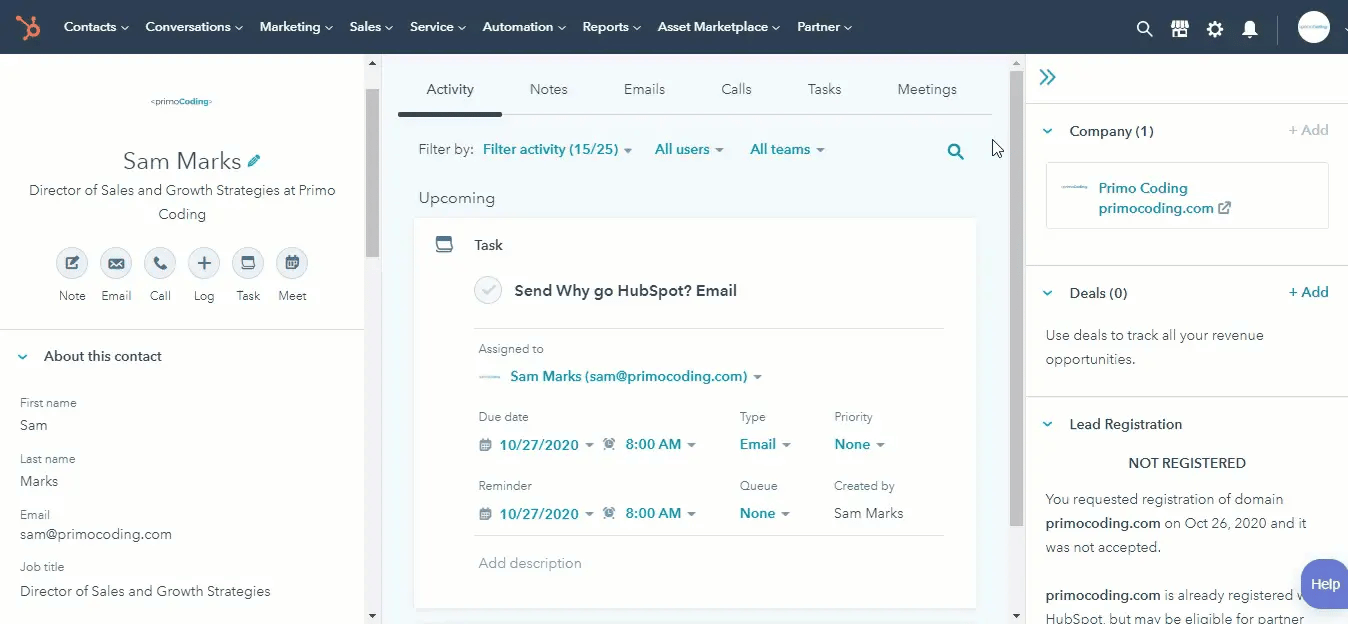Open the Marketing menu
This screenshot has height=624, width=1348.
pos(296,27)
